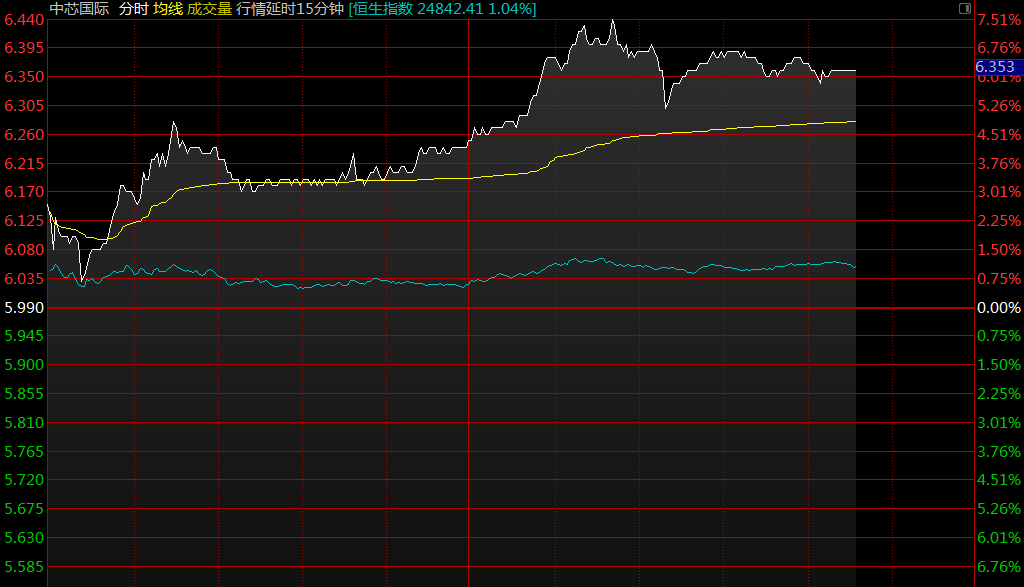Click the blue 6.353 current price tag
The height and width of the screenshot is (587, 1024).
[x=995, y=67]
